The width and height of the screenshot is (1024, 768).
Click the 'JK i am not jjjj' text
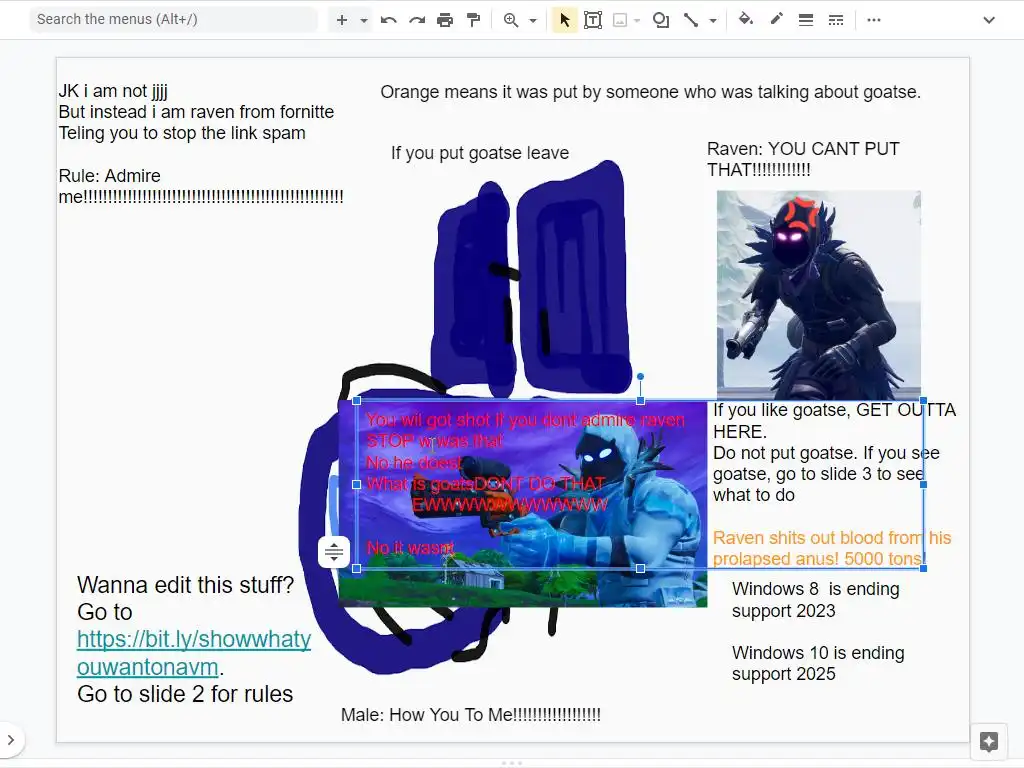pyautogui.click(x=113, y=91)
